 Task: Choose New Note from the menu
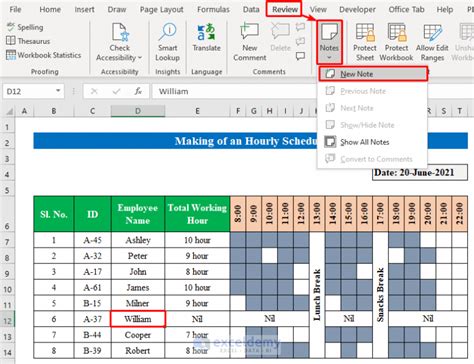373,74
